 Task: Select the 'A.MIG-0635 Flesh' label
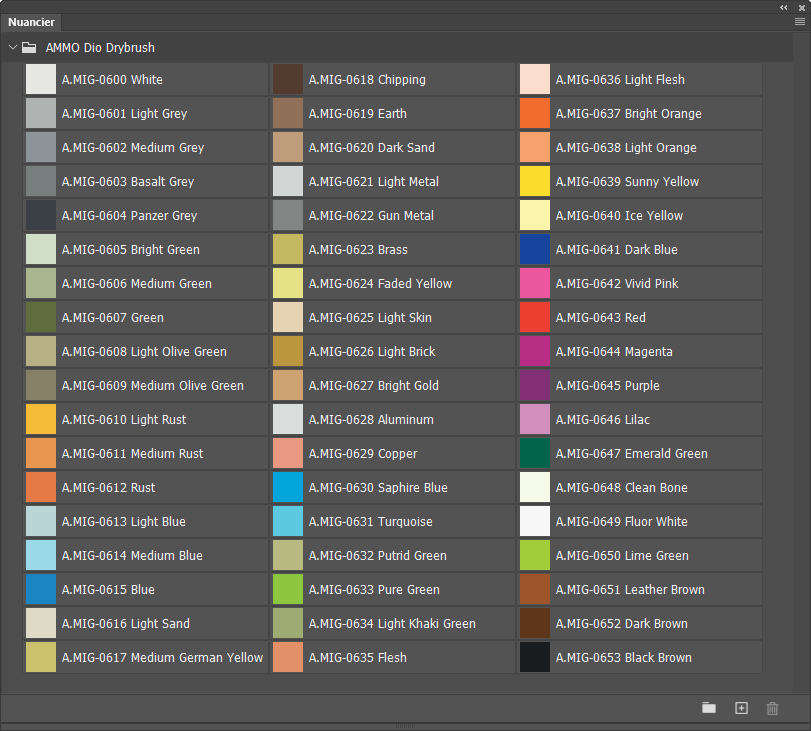pyautogui.click(x=357, y=658)
